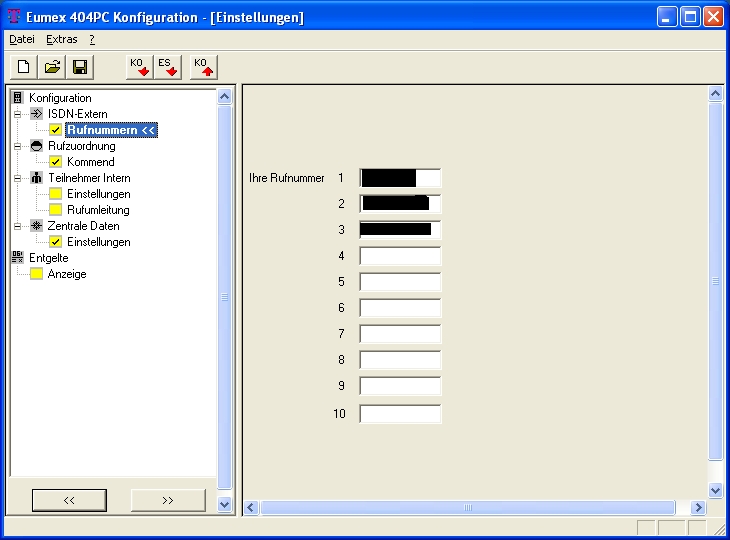730x540 pixels.
Task: Save configuration with floppy disk icon
Action: pyautogui.click(x=80, y=67)
